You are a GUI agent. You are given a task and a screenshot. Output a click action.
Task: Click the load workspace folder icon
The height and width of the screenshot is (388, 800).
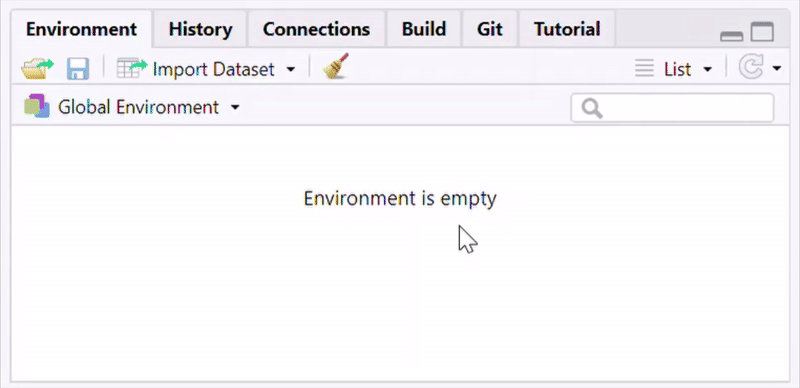tap(37, 68)
